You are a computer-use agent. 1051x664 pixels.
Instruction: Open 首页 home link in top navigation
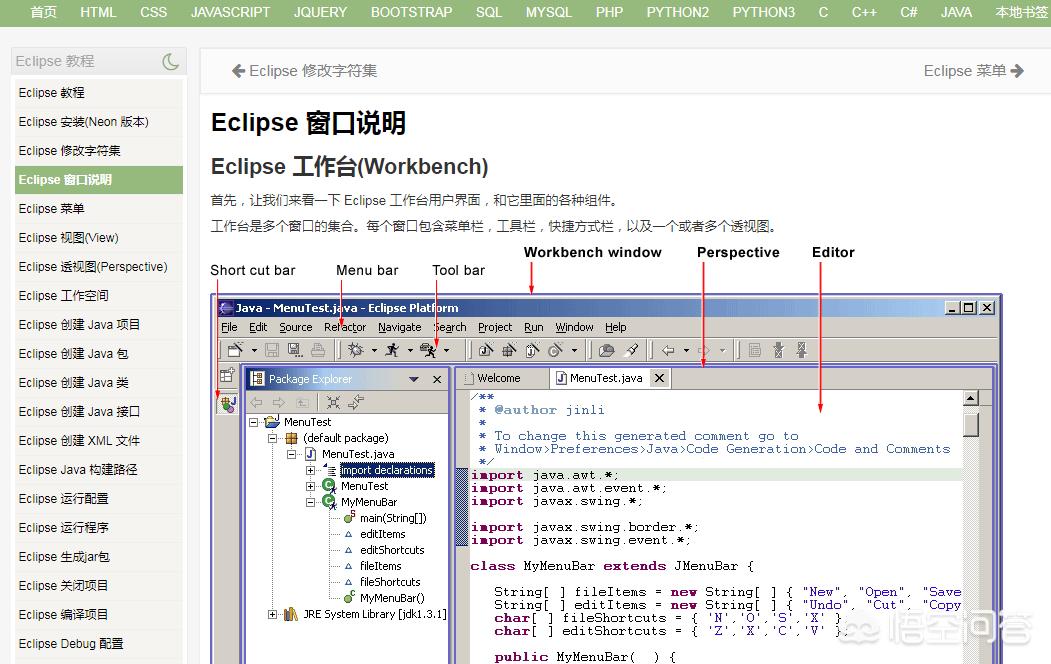pyautogui.click(x=44, y=12)
